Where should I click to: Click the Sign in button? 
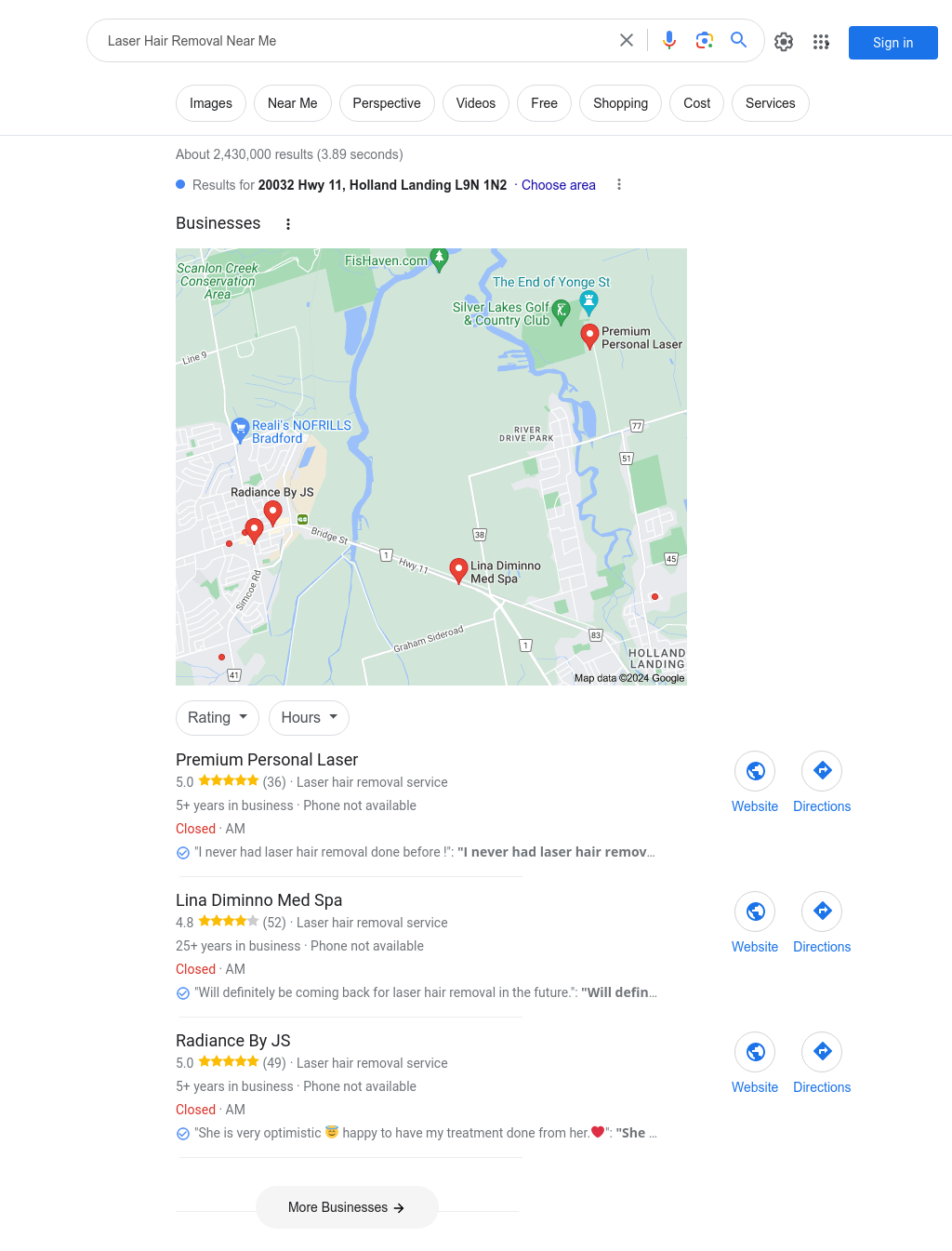(x=893, y=43)
